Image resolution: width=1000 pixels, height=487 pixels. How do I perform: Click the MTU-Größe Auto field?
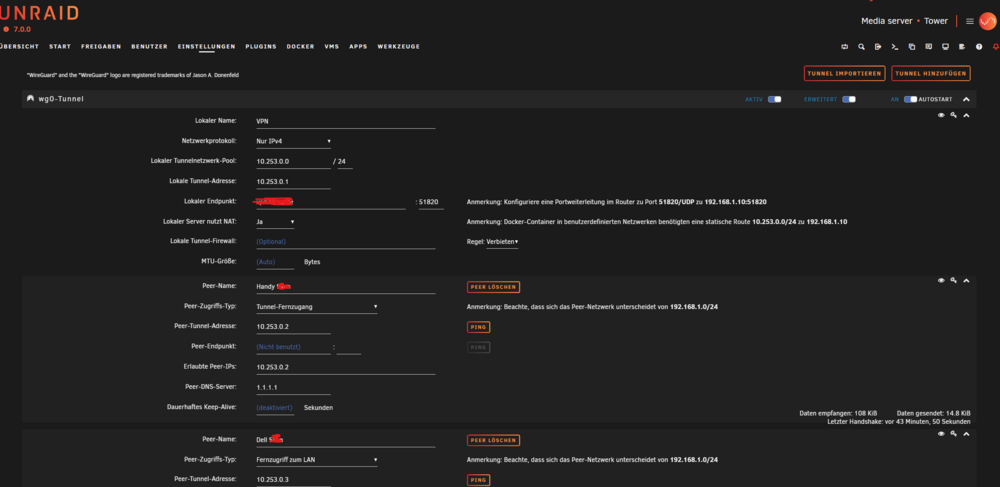coord(275,262)
